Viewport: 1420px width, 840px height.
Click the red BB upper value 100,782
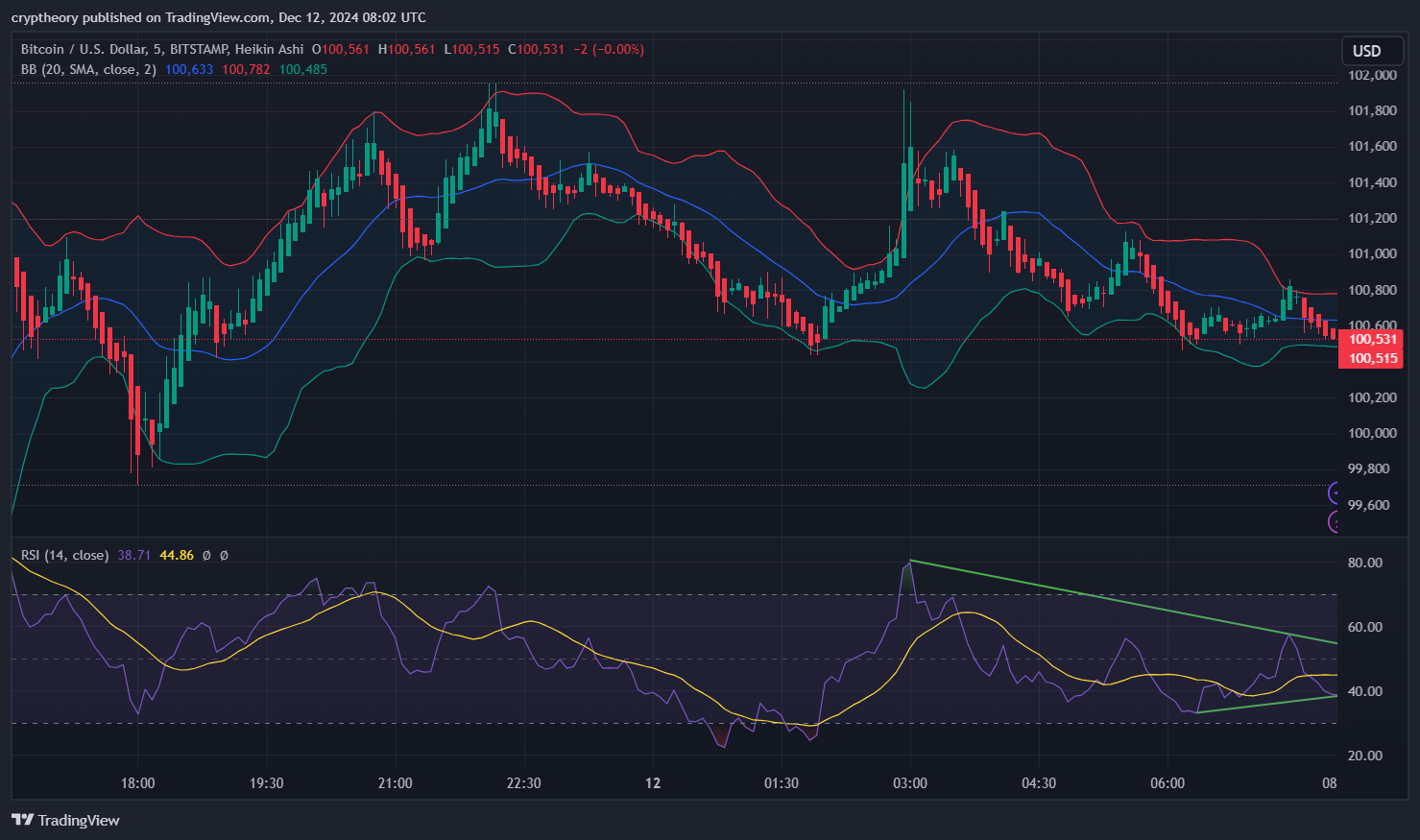click(x=246, y=69)
